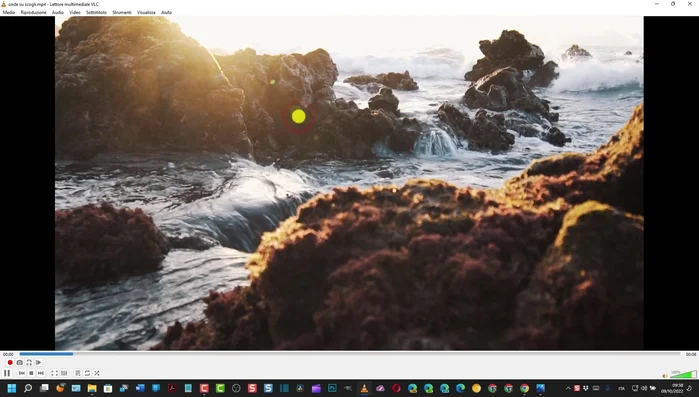Screen dimensions: 699x397
Task: Toggle random shuffle playback
Action: pyautogui.click(x=97, y=373)
